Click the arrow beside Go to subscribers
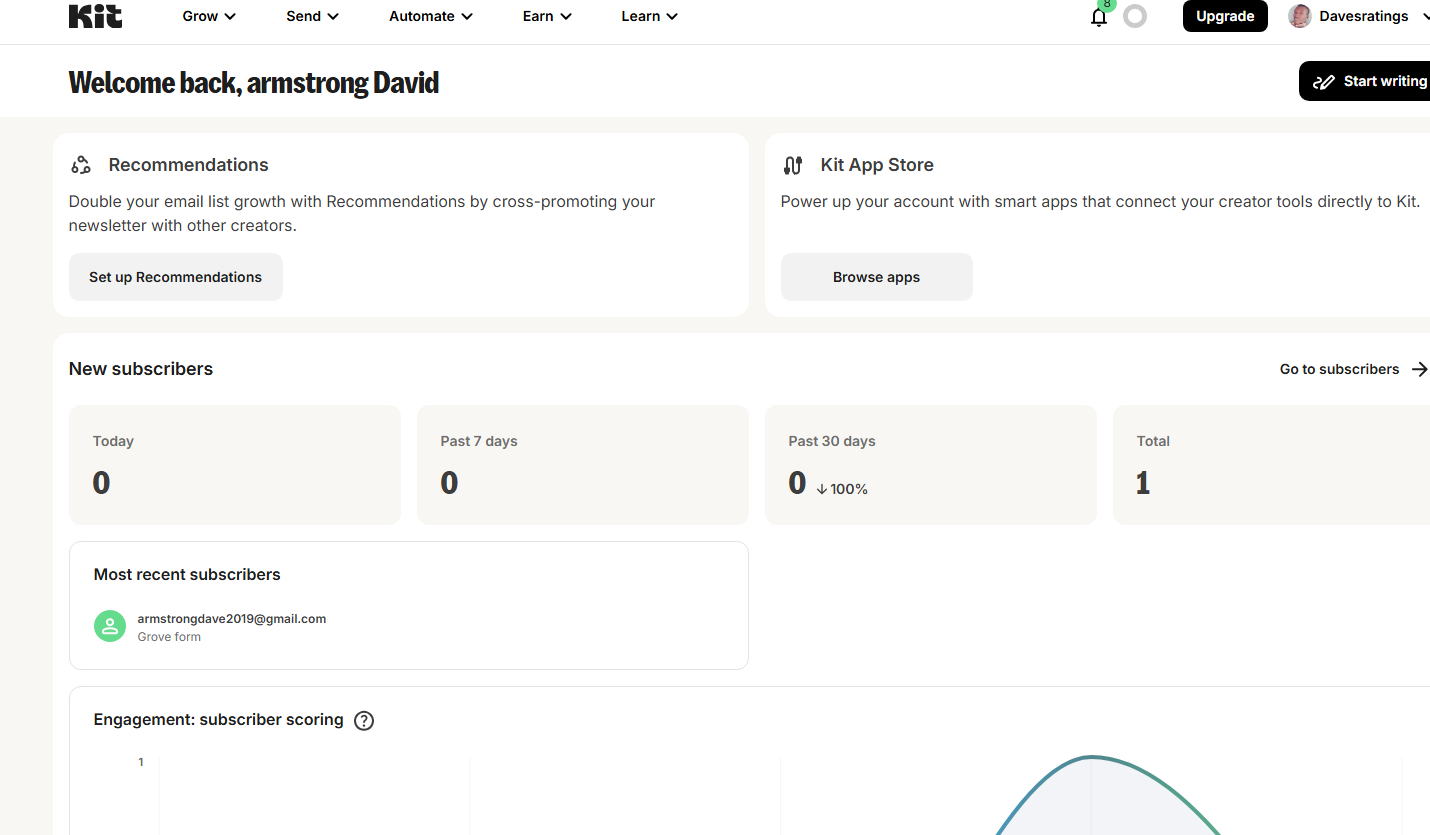1430x835 pixels. pos(1419,369)
